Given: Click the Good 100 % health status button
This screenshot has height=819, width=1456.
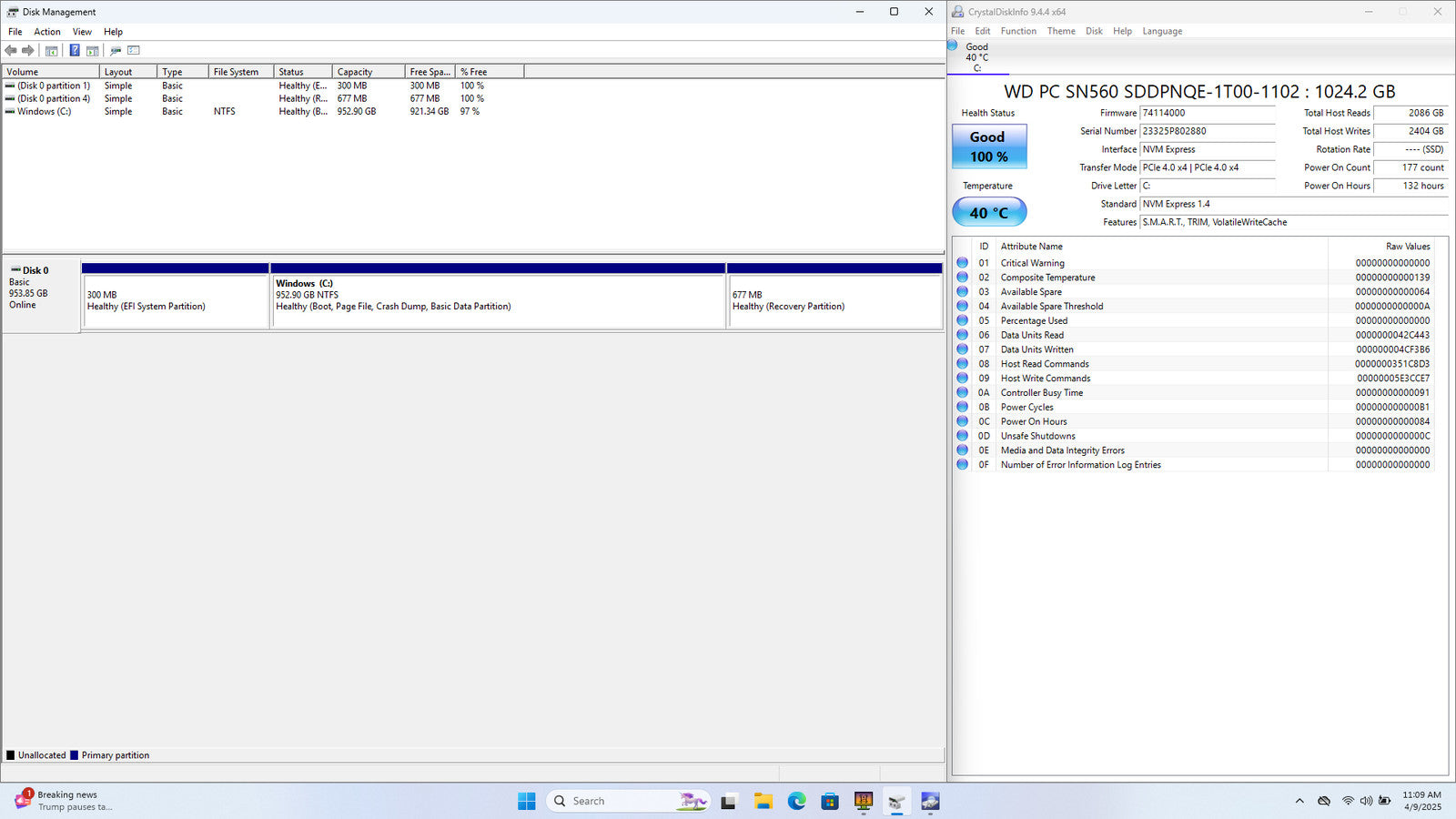Looking at the screenshot, I should coord(989,147).
